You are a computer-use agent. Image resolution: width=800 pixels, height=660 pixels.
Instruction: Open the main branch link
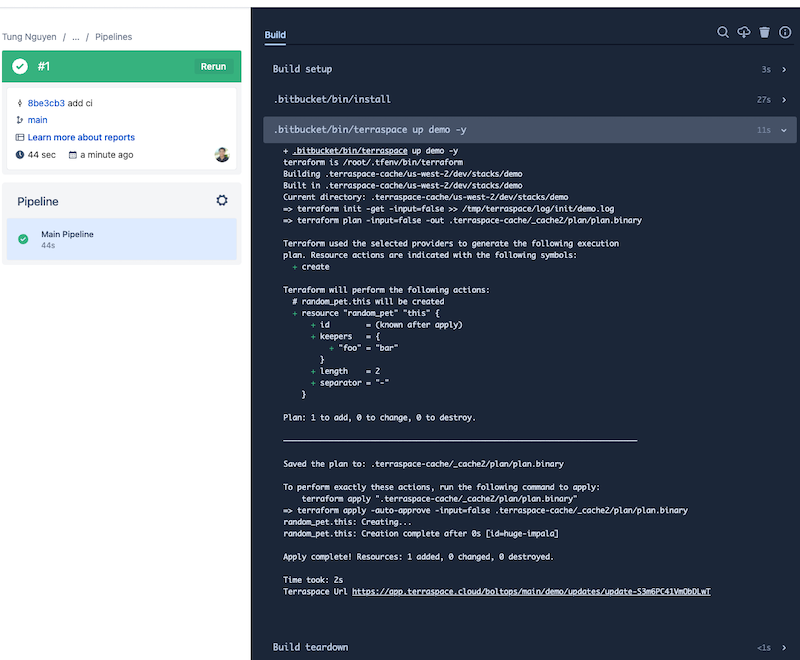pos(37,120)
